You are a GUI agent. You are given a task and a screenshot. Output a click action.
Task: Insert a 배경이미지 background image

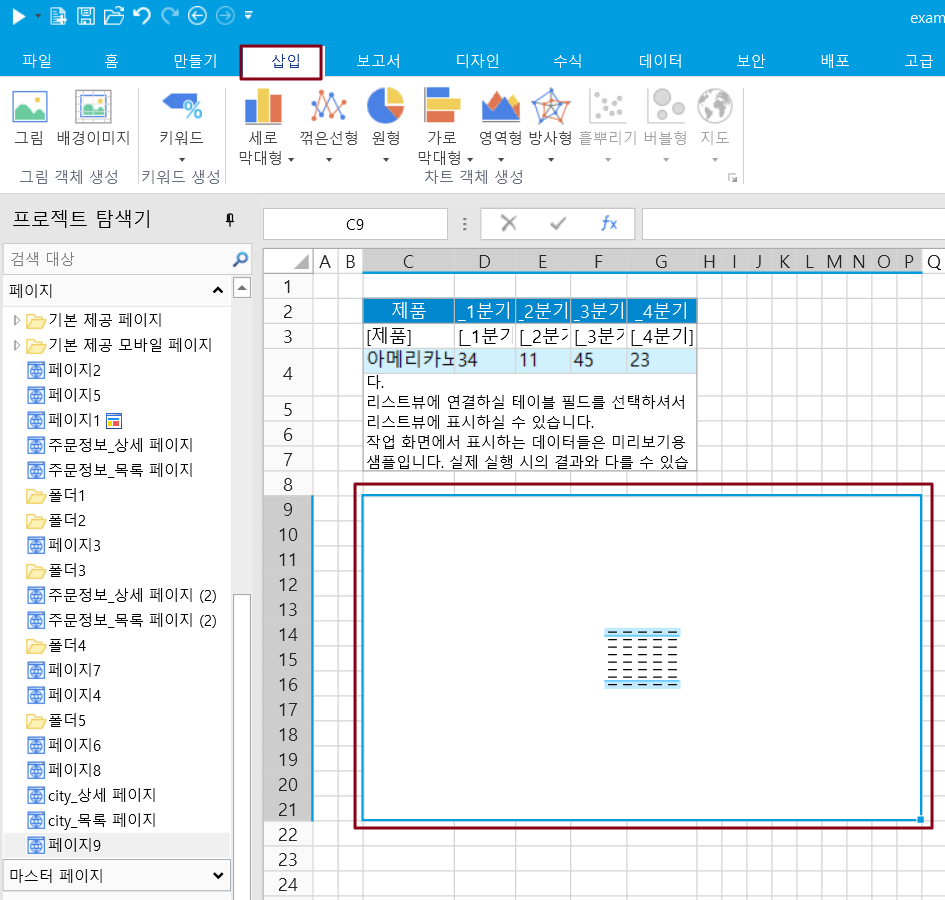93,116
